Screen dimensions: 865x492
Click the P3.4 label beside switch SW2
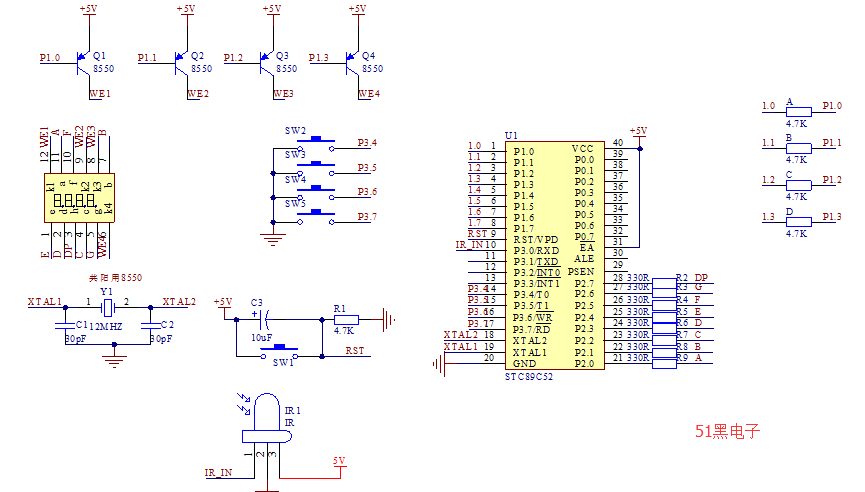pyautogui.click(x=367, y=143)
